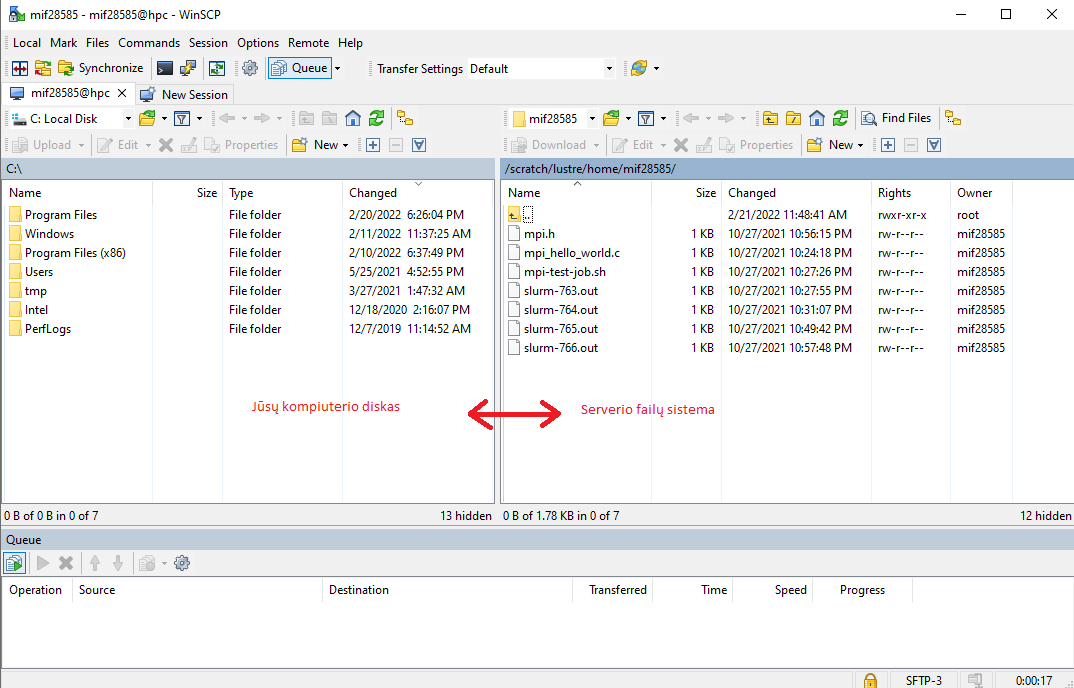Image resolution: width=1074 pixels, height=688 pixels.
Task: Toggle queue processing icon in Queue panel
Action: 14,563
